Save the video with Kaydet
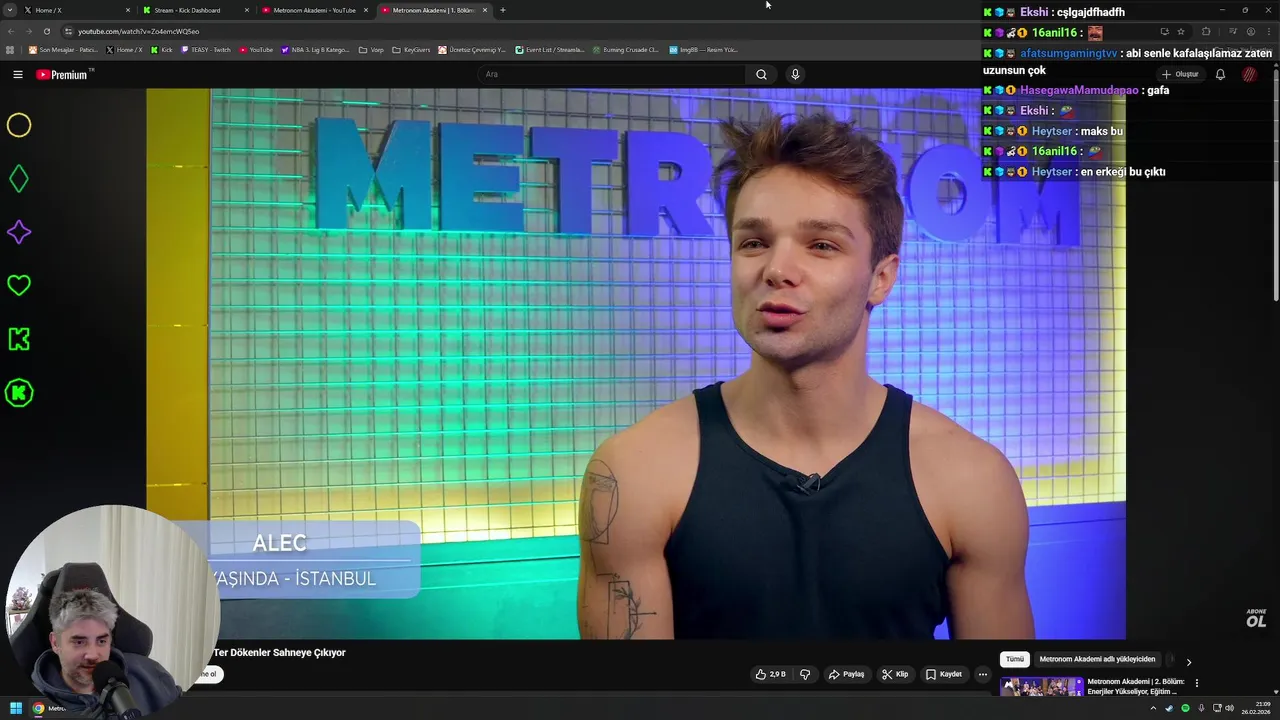 tap(944, 674)
